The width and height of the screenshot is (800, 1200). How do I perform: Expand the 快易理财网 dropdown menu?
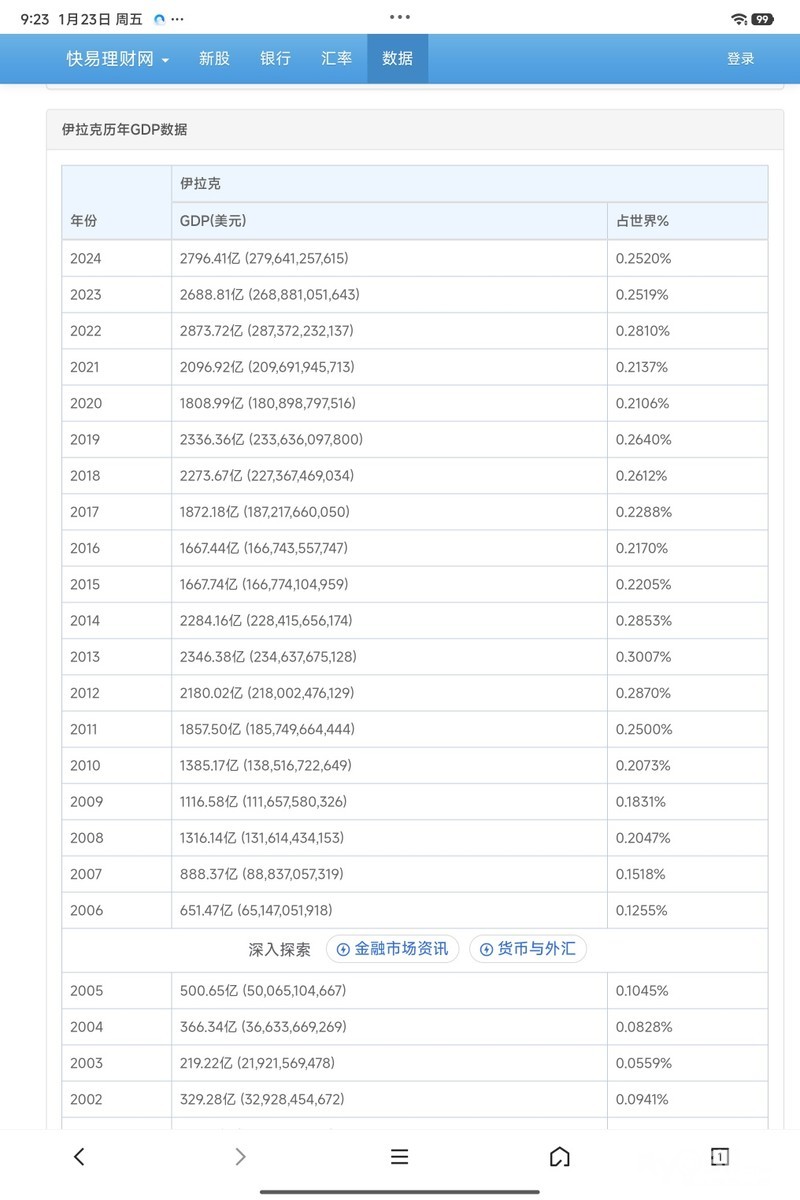click(x=118, y=59)
